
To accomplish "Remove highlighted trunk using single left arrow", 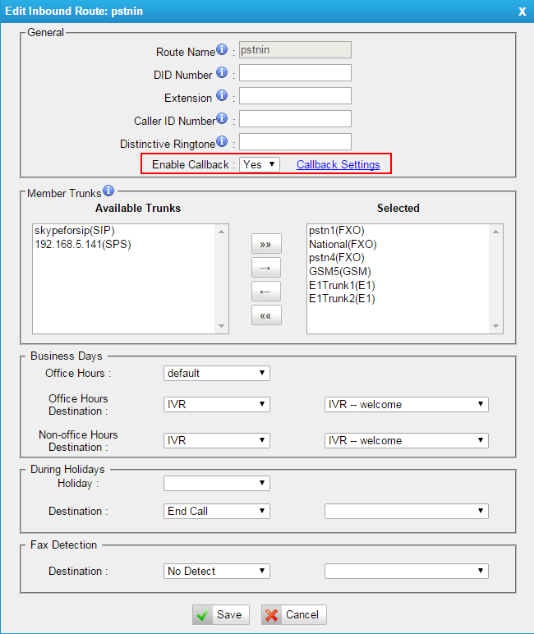I will [266, 292].
